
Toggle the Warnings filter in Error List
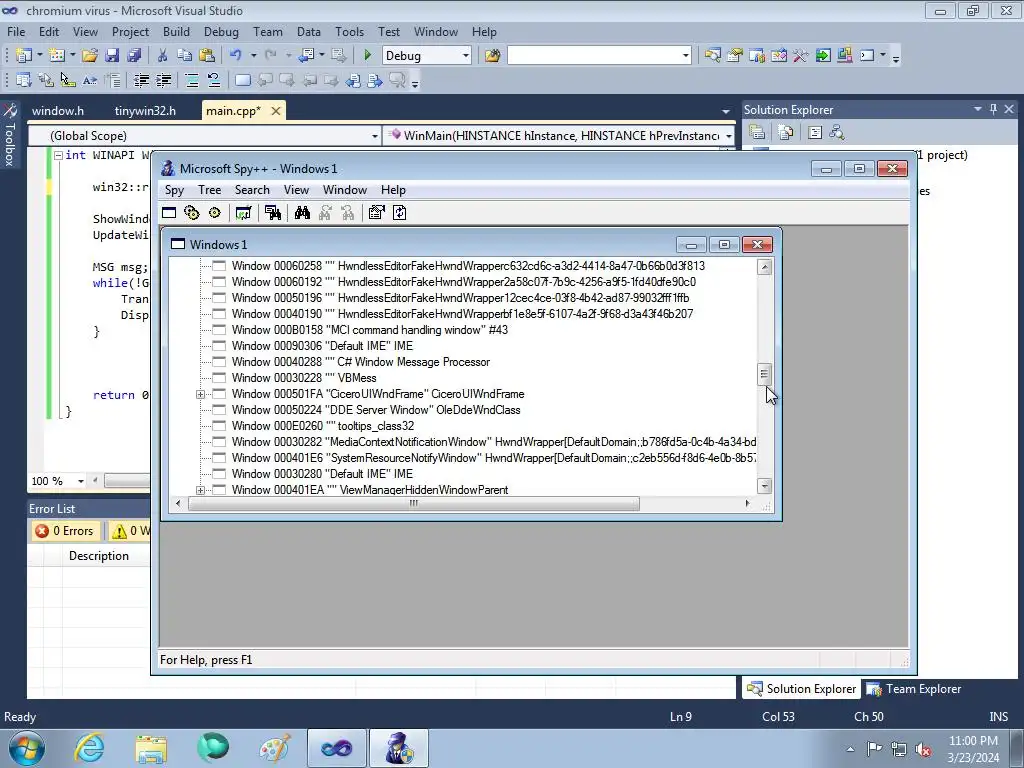coord(129,531)
